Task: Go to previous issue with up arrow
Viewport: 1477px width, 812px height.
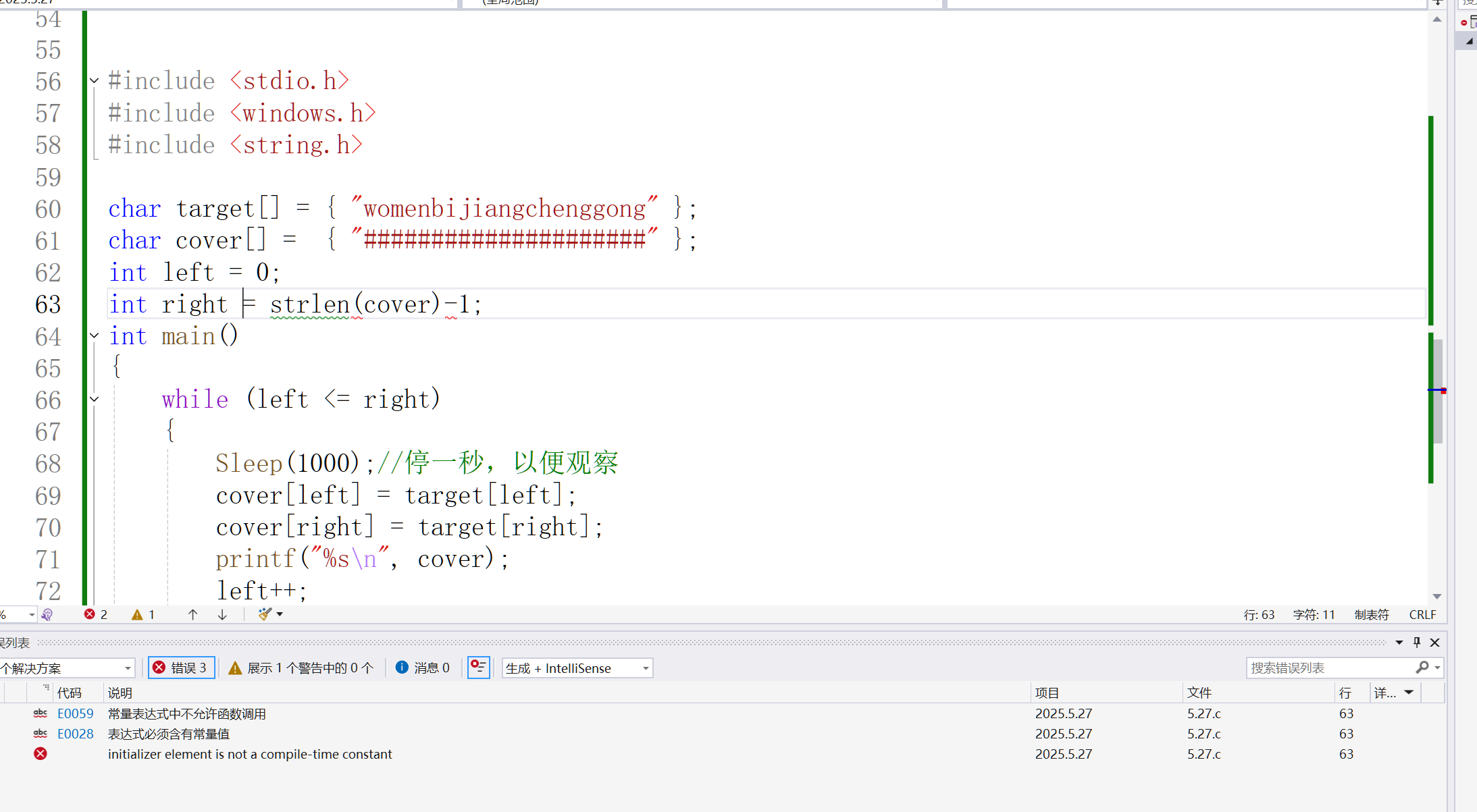Action: [192, 614]
